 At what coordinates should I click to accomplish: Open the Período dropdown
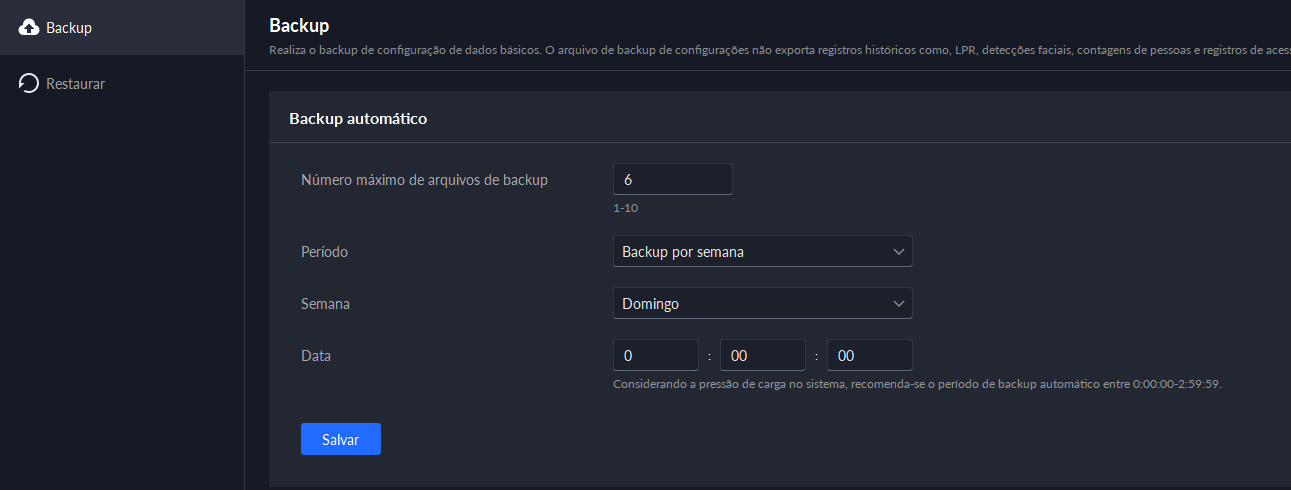(x=761, y=251)
